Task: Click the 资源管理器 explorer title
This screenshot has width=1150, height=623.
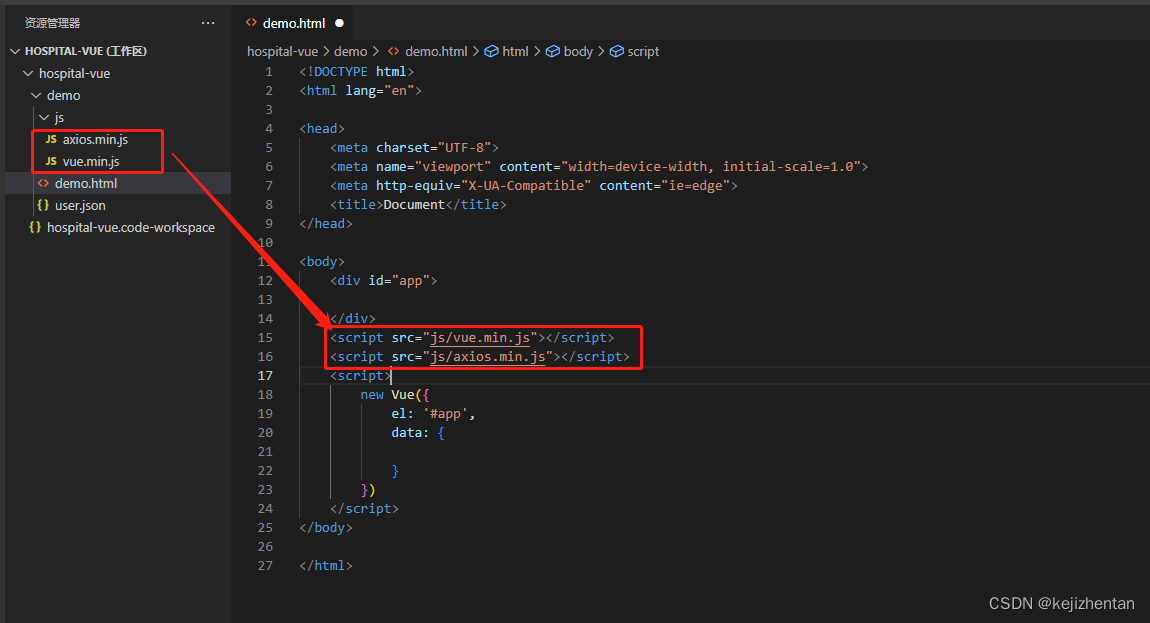Action: click(52, 23)
